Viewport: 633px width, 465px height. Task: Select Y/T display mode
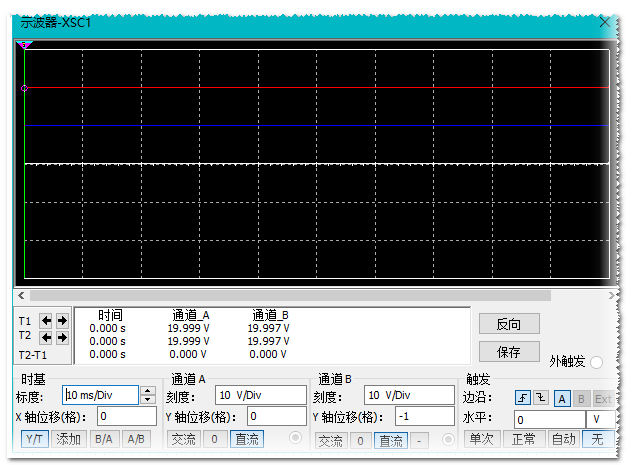point(35,439)
